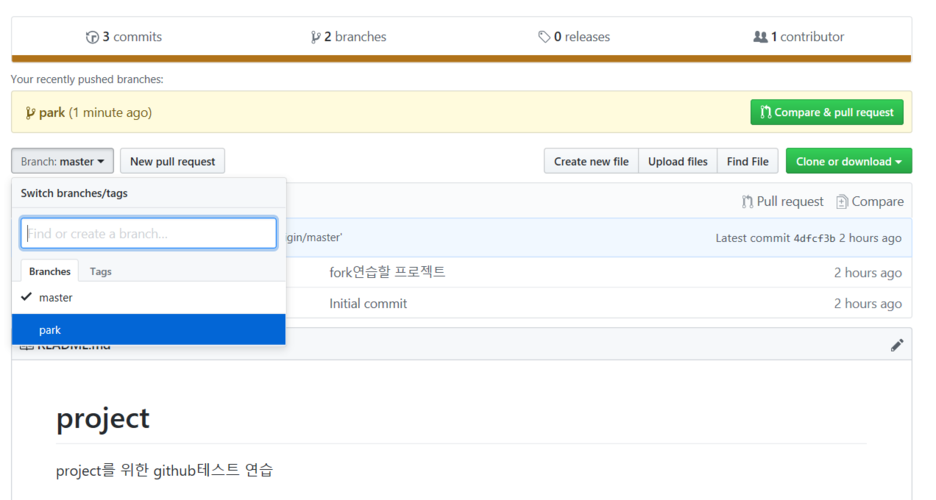Expand Clone or download dropdown
This screenshot has height=500, width=936.
pyautogui.click(x=848, y=161)
